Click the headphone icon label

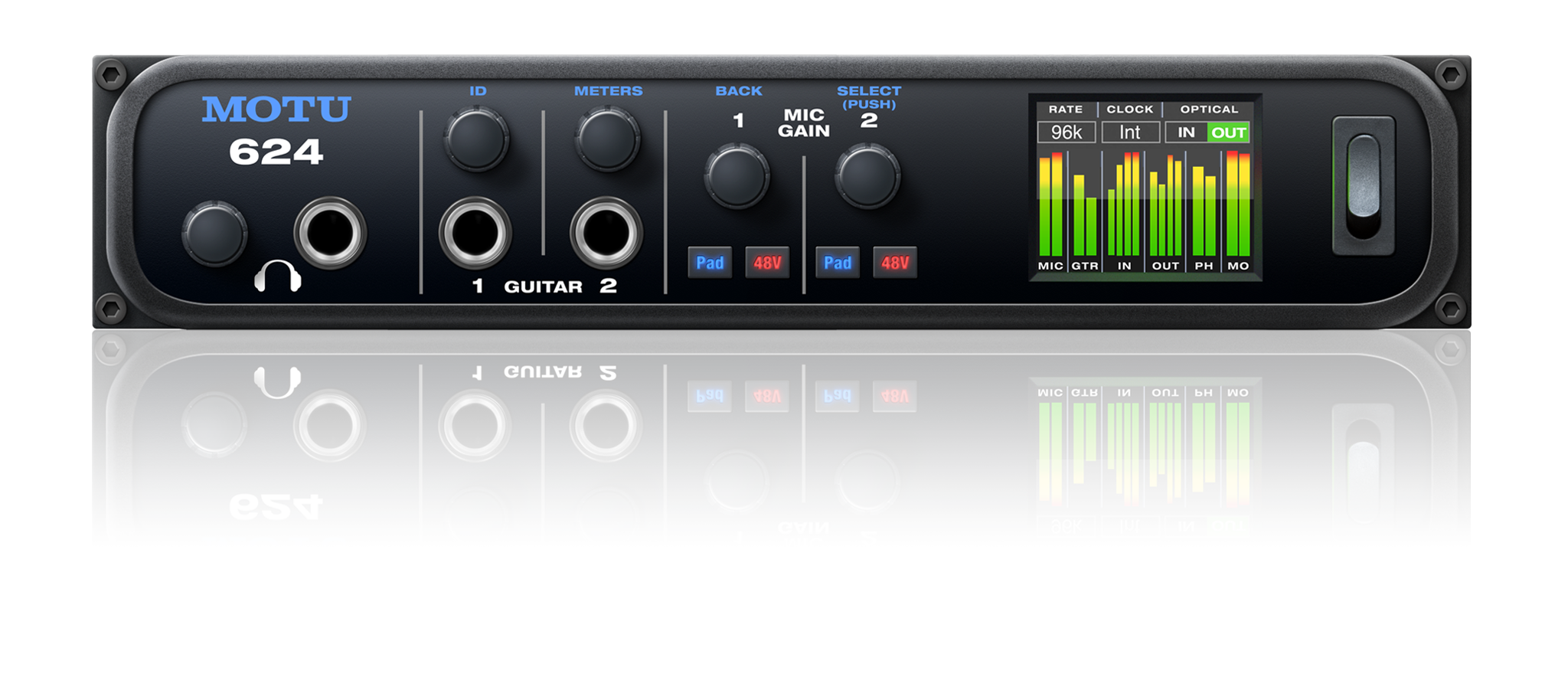(x=277, y=276)
